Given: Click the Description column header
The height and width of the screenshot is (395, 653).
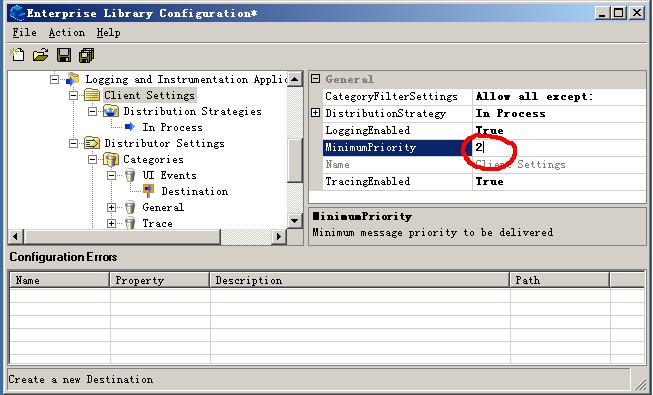Looking at the screenshot, I should pos(360,280).
